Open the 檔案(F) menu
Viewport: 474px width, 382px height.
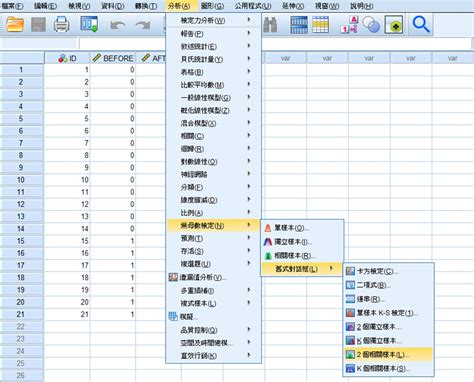13,6
